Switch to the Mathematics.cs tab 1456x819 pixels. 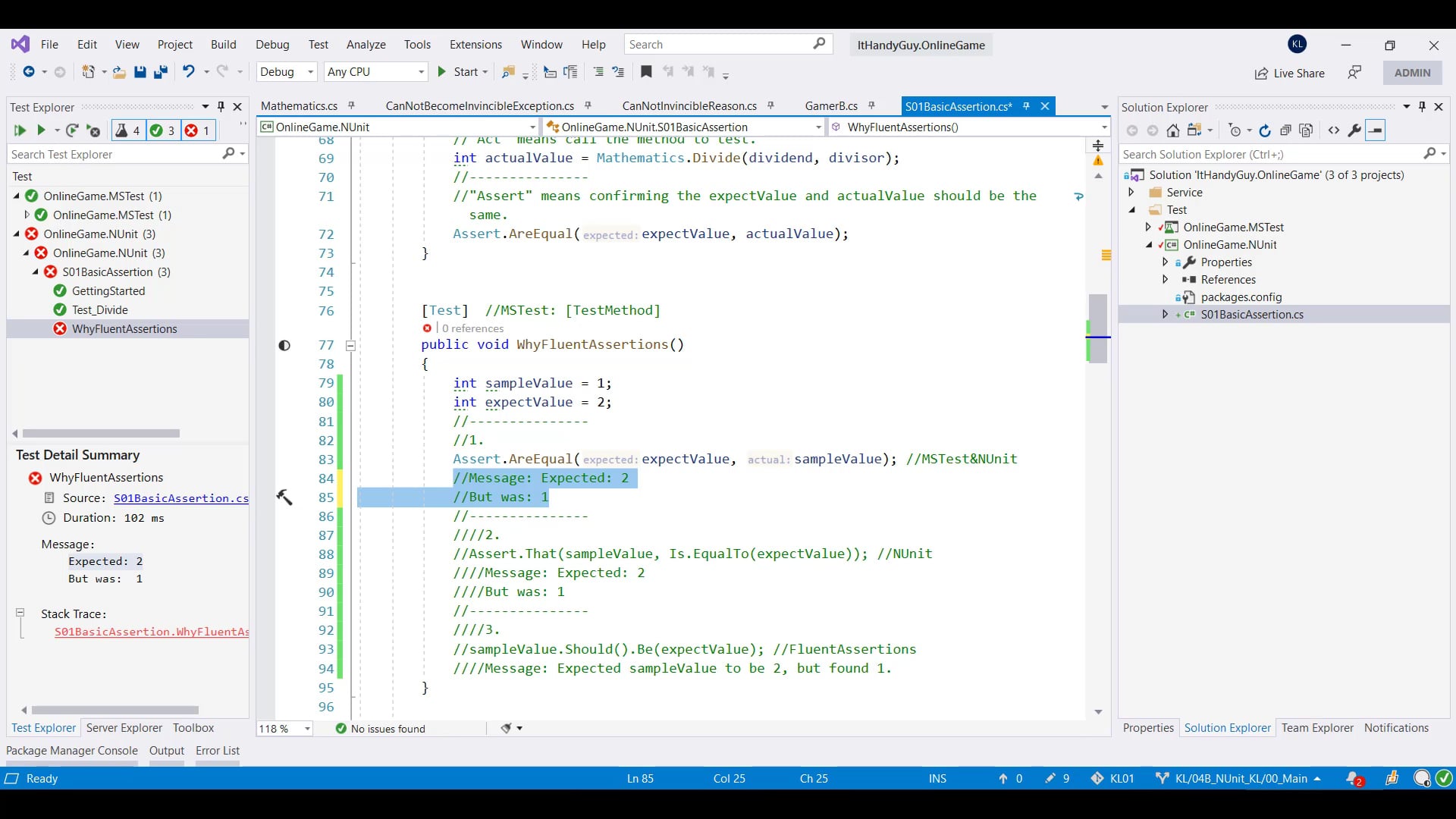[299, 105]
